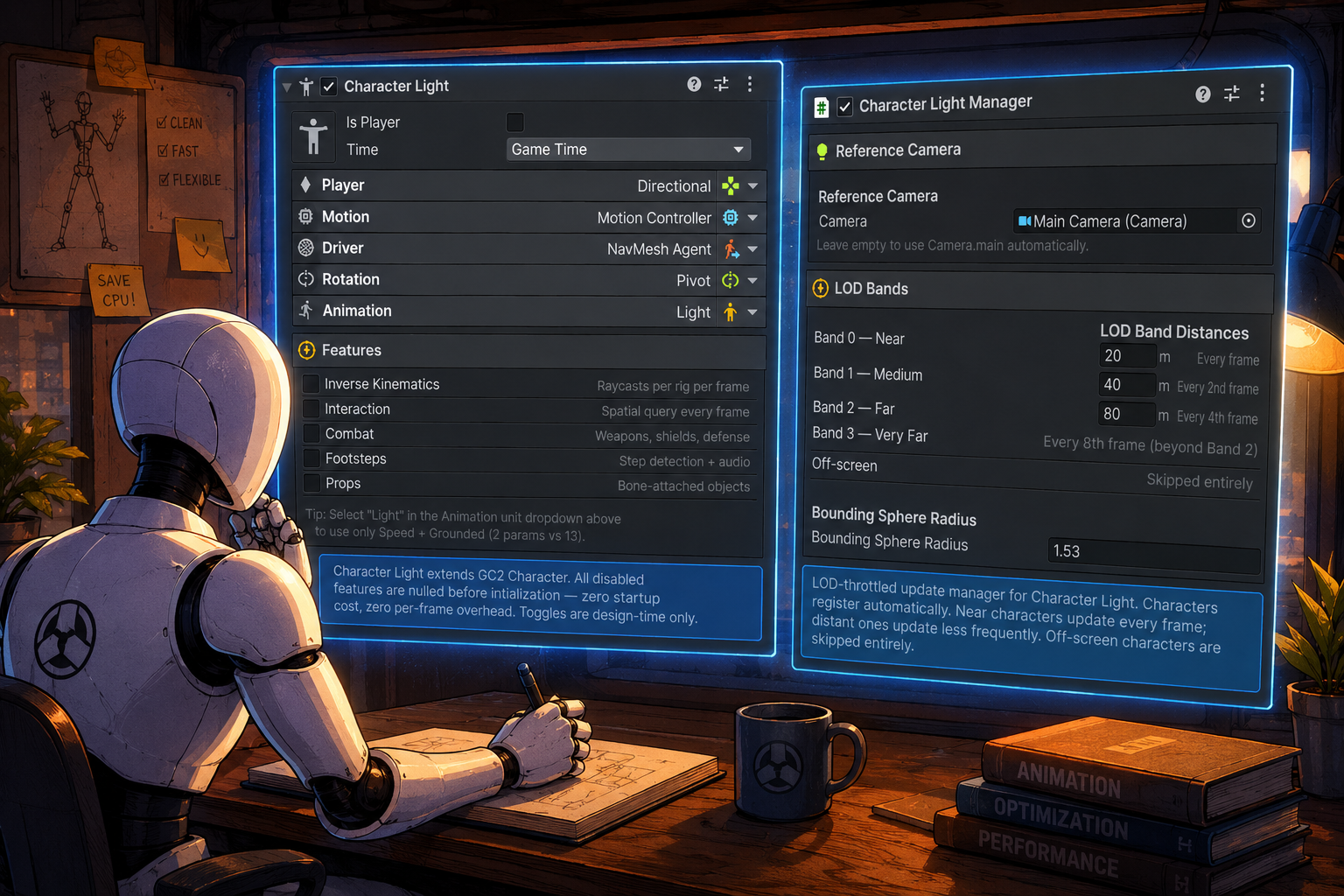Open help for Character Light Manager
This screenshot has width=1344, height=896.
[1203, 94]
